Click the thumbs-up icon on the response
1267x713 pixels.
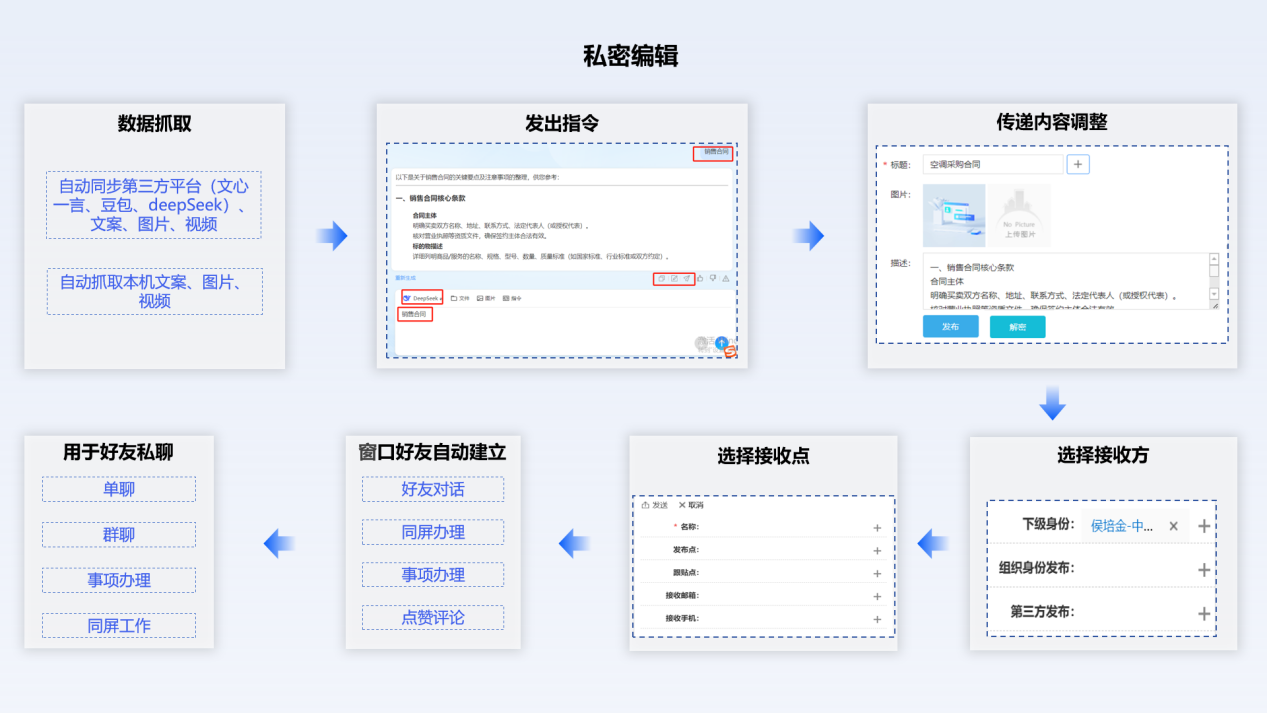tap(700, 278)
